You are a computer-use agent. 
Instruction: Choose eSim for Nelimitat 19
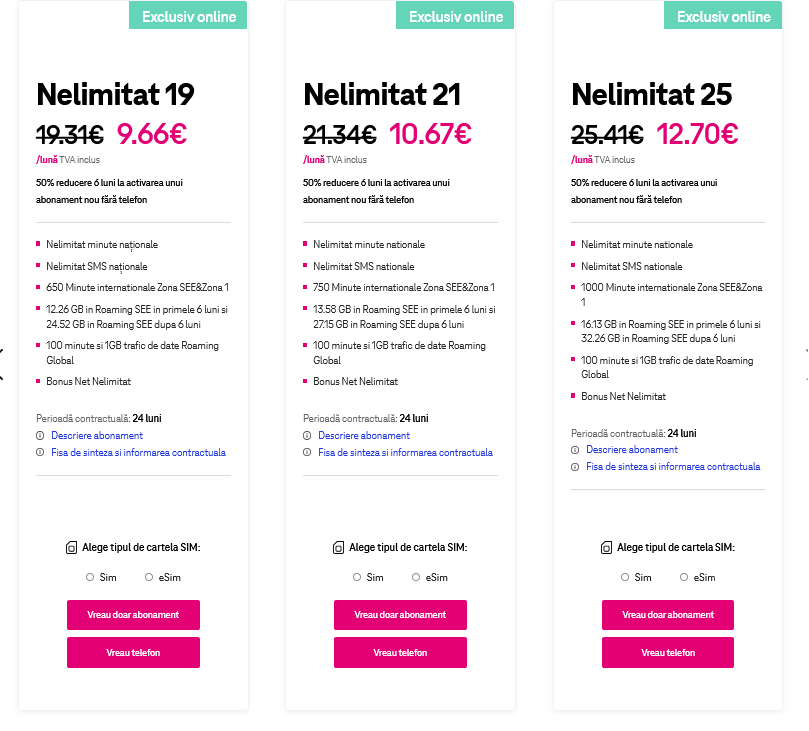click(x=149, y=577)
